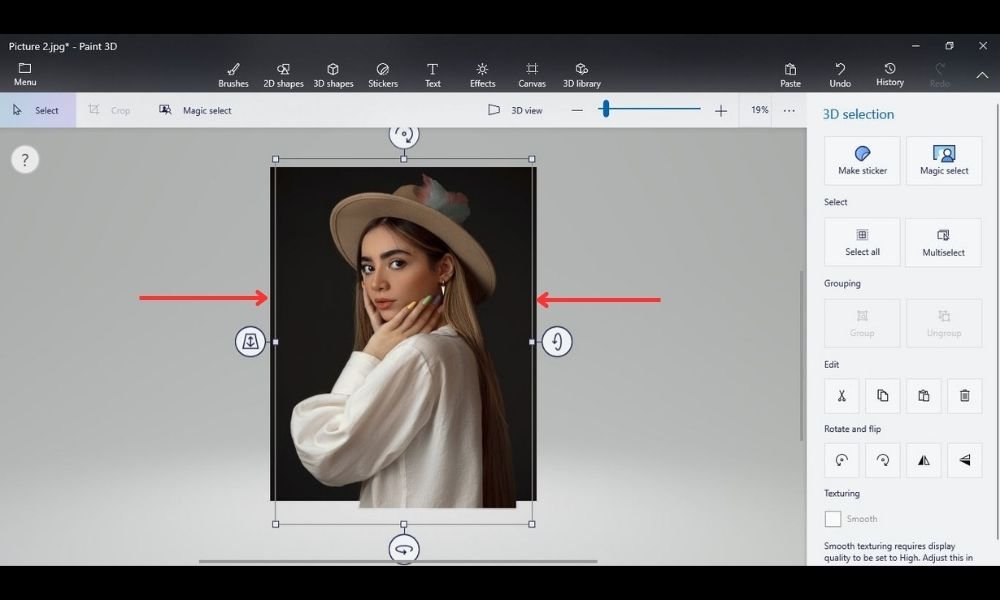Click Make sticker in the side panel
This screenshot has width=1000, height=600.
[x=862, y=161]
